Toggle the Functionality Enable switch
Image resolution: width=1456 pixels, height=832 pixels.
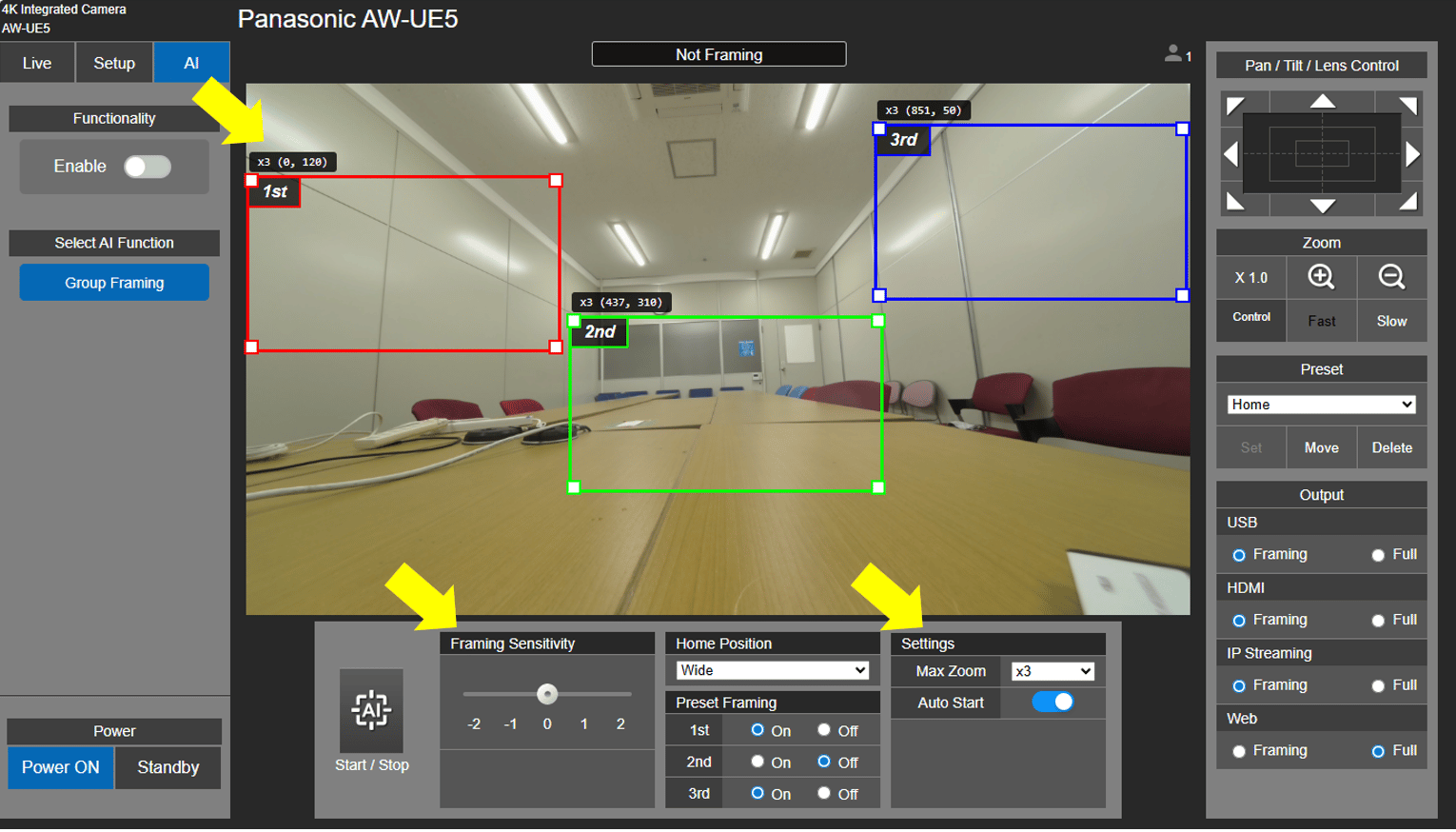tap(148, 167)
